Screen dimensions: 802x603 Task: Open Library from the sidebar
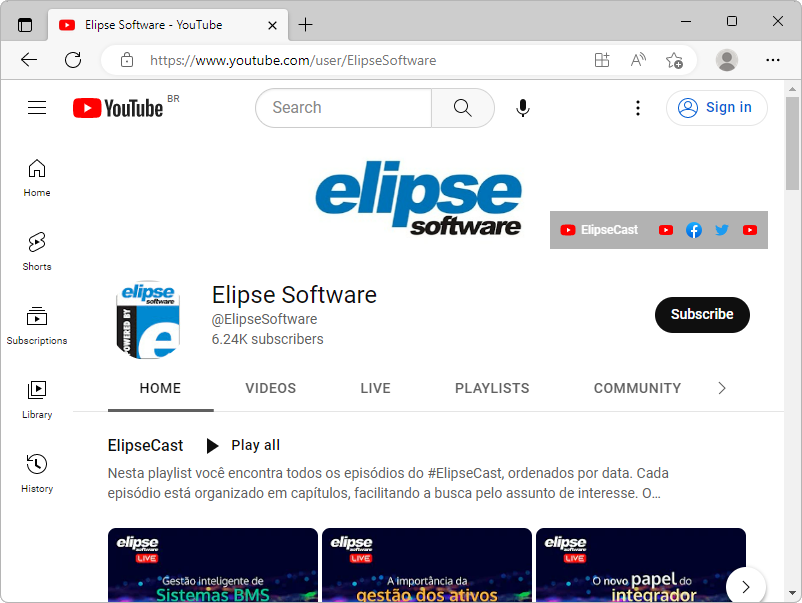(37, 399)
